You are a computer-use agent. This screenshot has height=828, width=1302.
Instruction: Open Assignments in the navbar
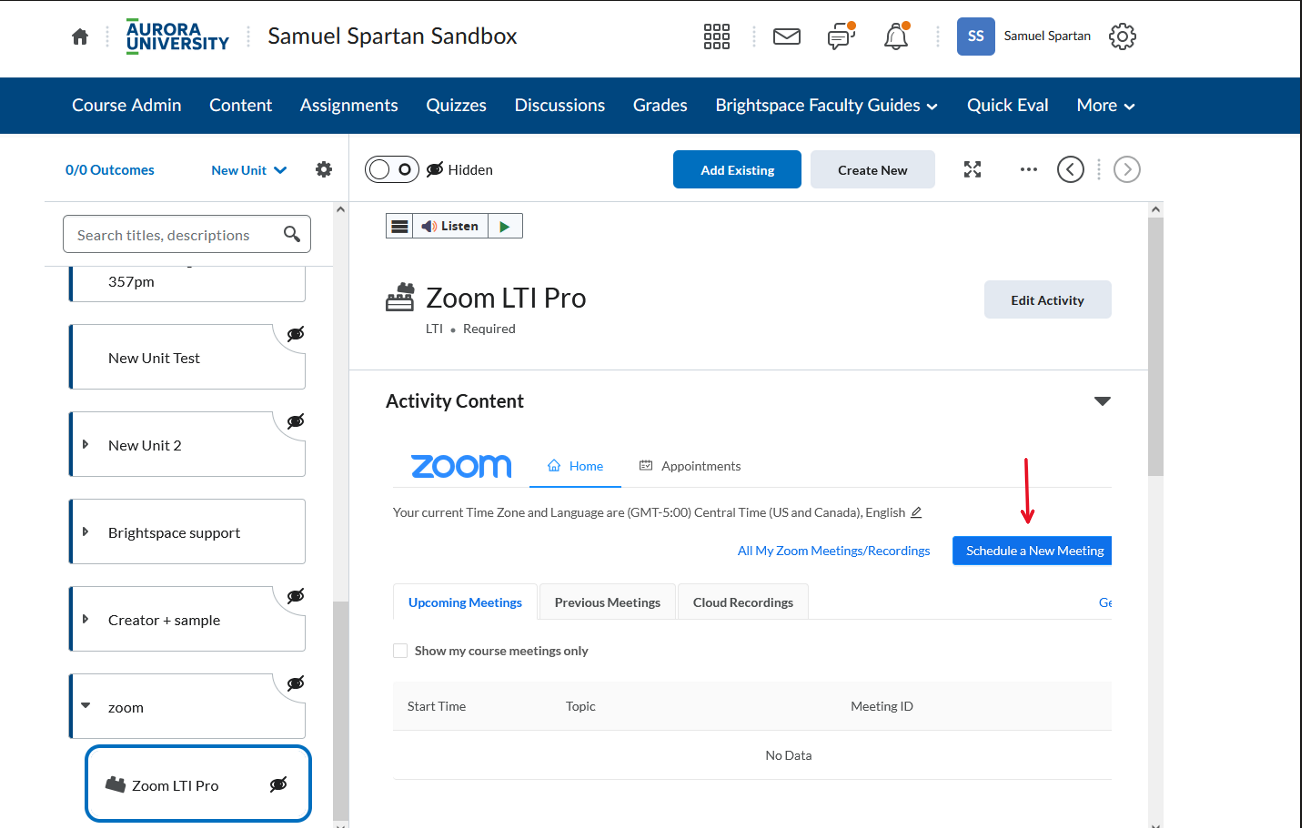[349, 105]
